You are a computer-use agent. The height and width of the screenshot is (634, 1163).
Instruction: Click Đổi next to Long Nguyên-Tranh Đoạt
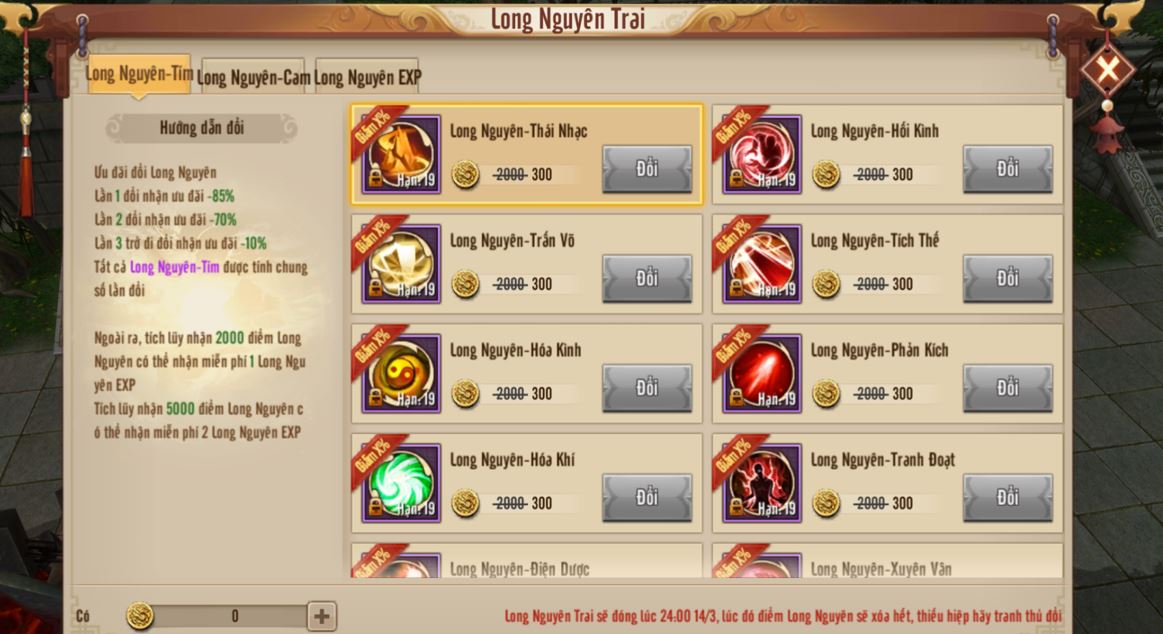[x=1007, y=498]
